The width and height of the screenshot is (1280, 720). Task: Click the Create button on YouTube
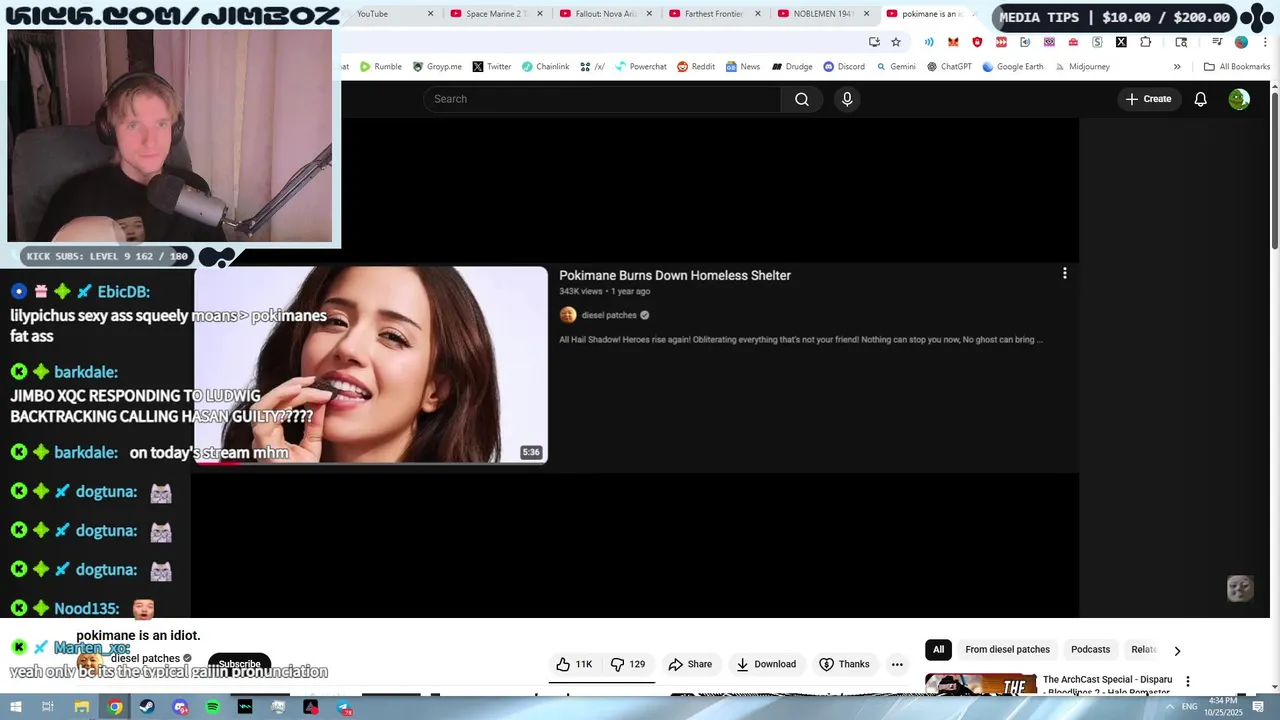point(1148,99)
